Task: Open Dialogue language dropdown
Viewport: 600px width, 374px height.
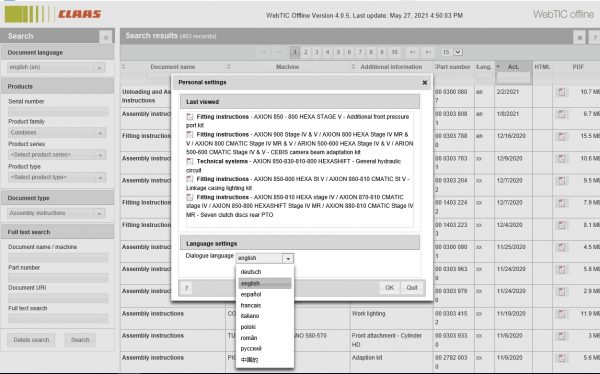Action: coord(288,258)
